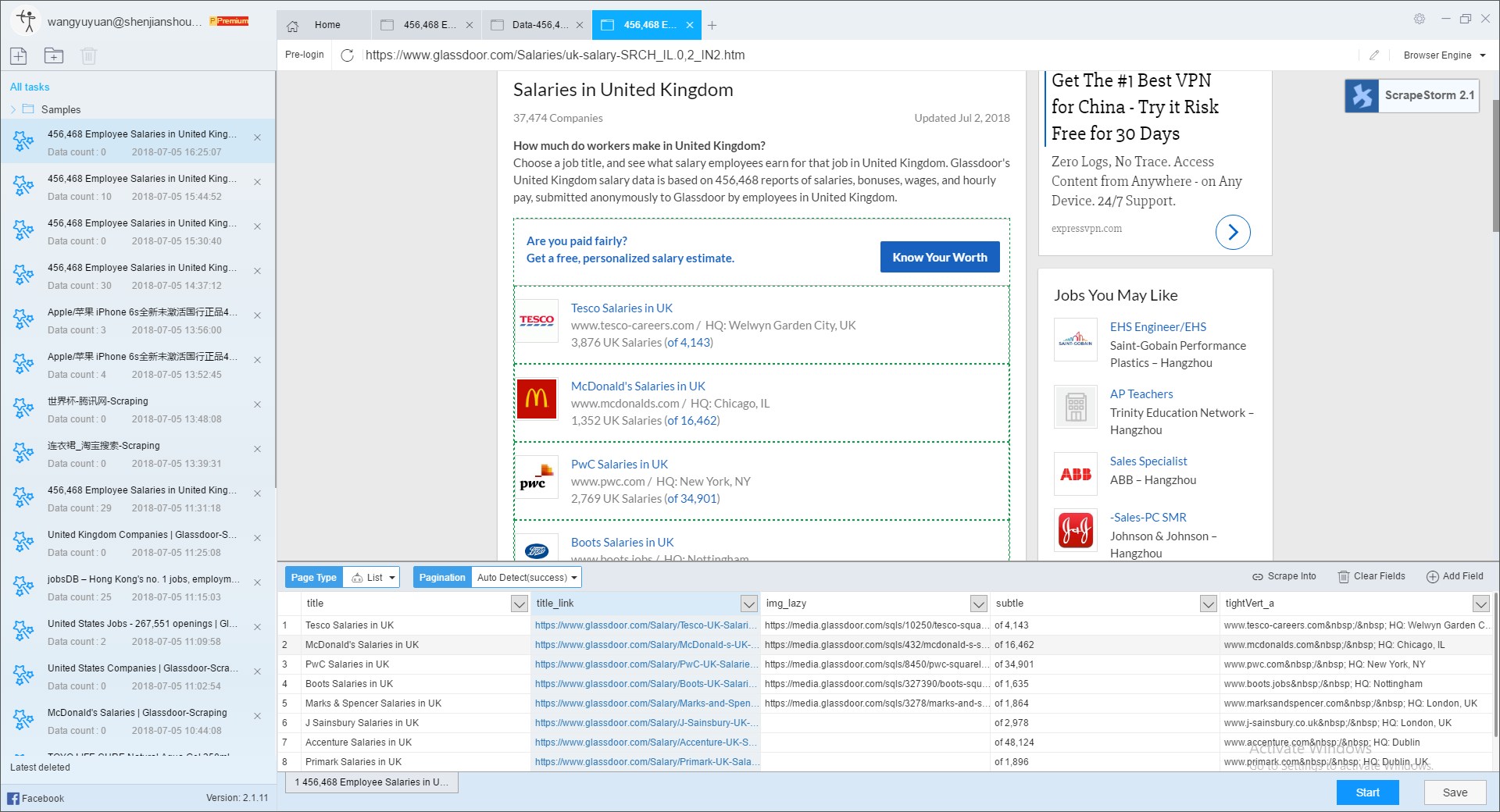Click the Scrape Into icon button
The width and height of the screenshot is (1500, 812).
[x=1284, y=576]
